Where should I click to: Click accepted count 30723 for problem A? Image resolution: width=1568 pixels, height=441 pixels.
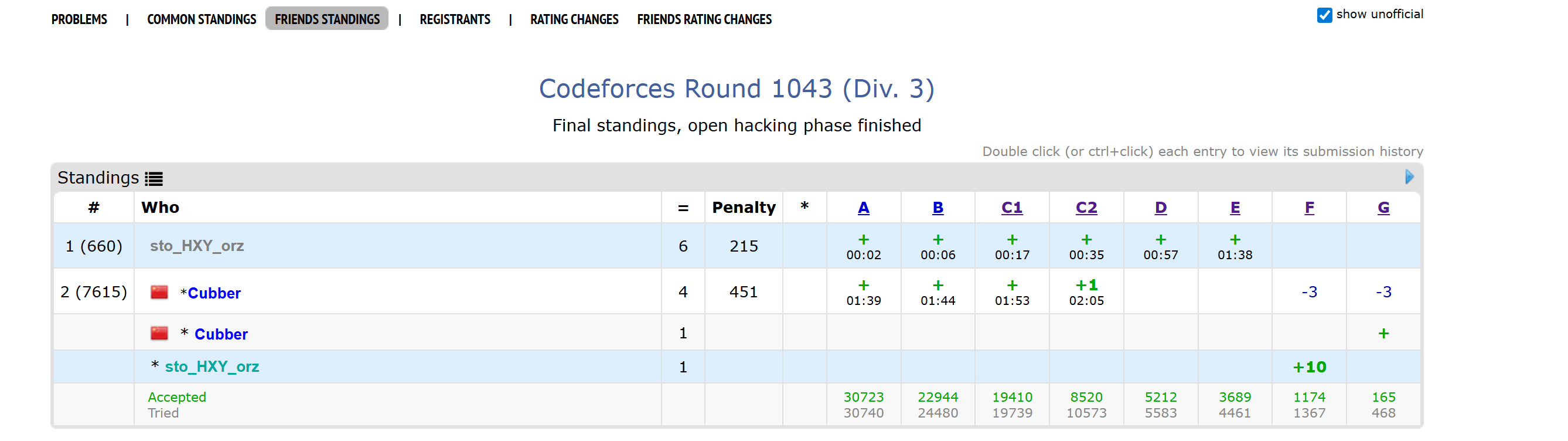click(863, 397)
